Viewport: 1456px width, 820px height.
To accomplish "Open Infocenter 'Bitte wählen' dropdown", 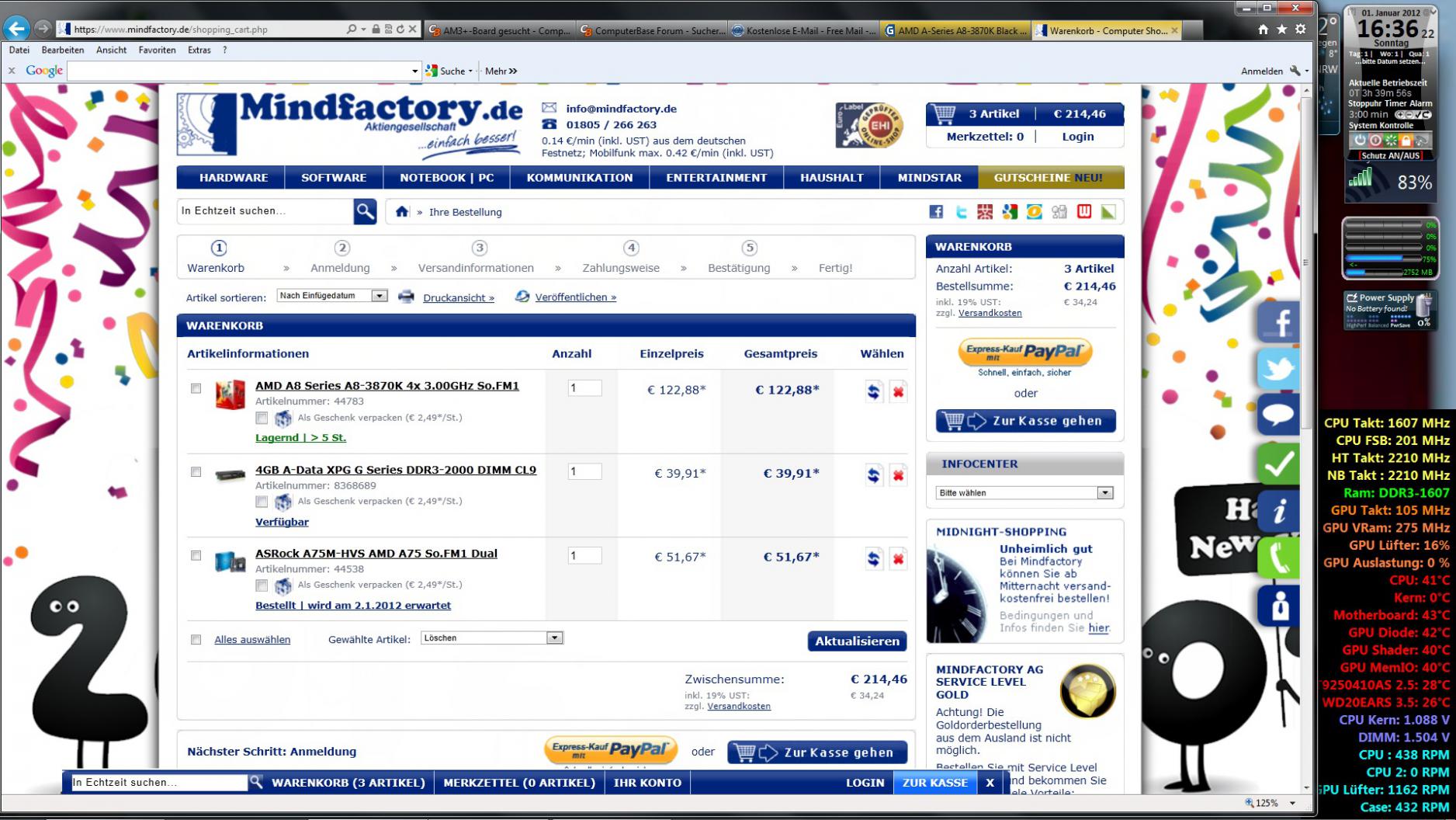I will click(x=1024, y=493).
